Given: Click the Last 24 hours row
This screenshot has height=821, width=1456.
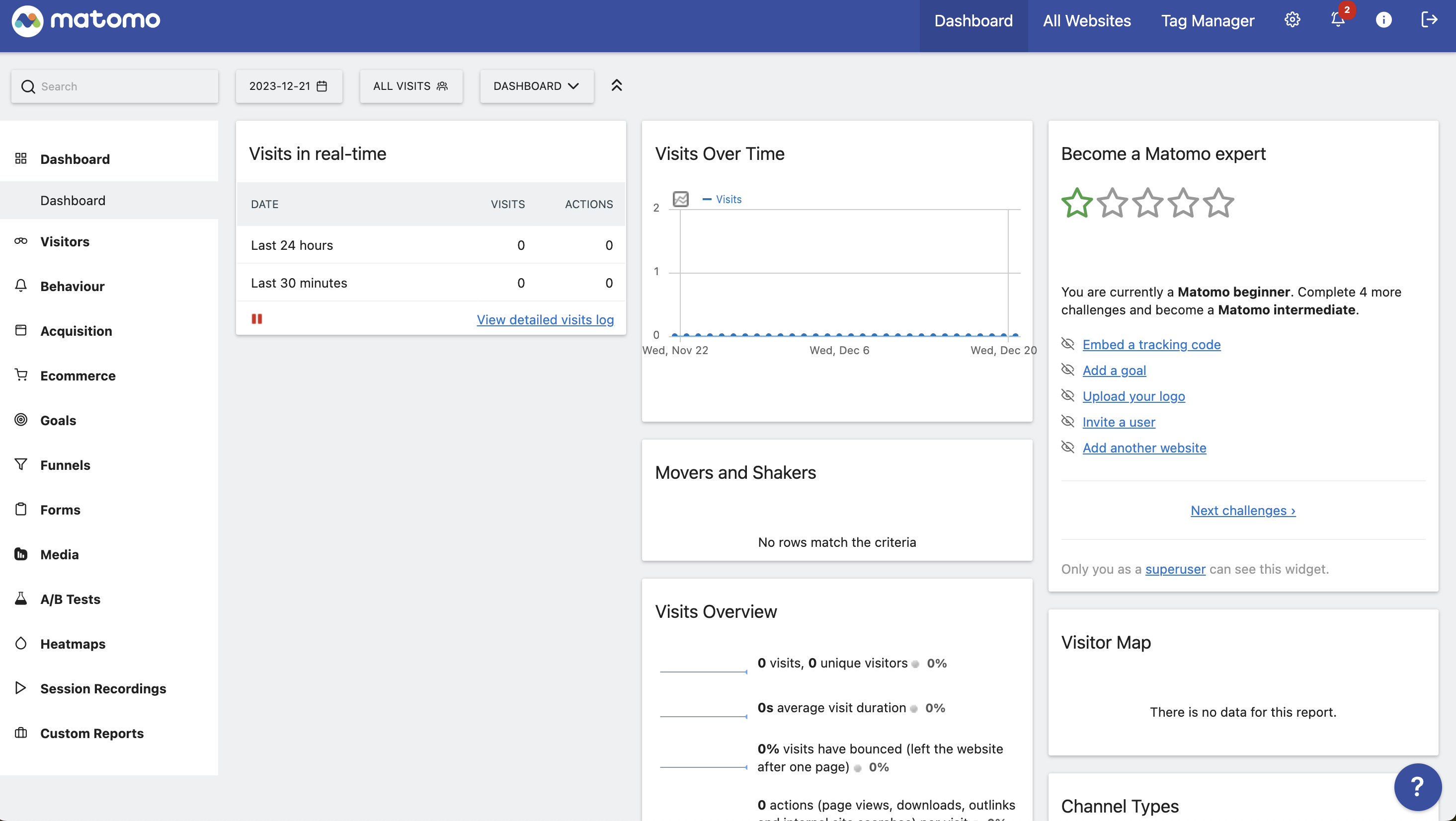Looking at the screenshot, I should coord(431,245).
